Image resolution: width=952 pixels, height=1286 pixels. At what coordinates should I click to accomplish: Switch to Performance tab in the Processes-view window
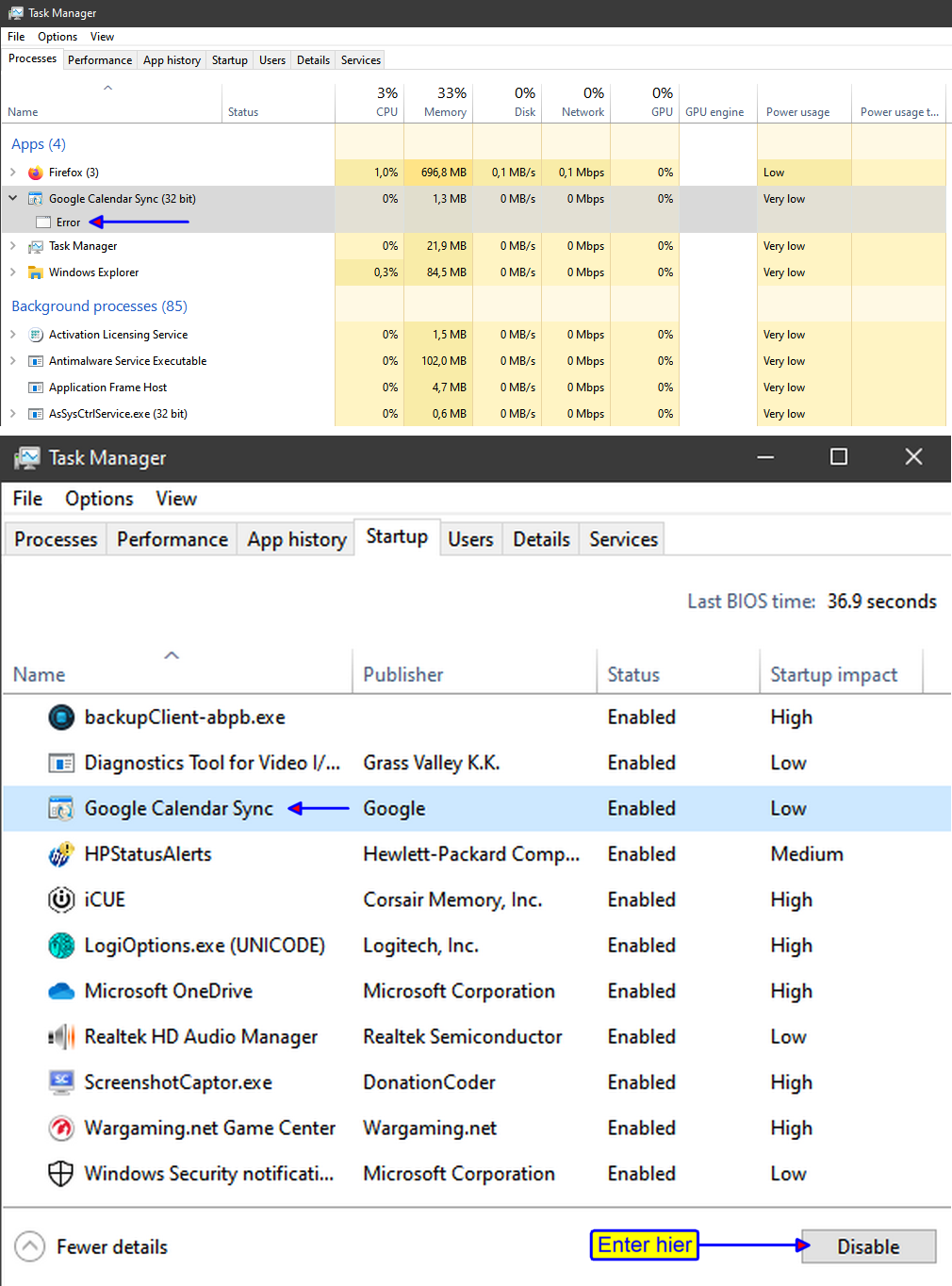click(100, 60)
